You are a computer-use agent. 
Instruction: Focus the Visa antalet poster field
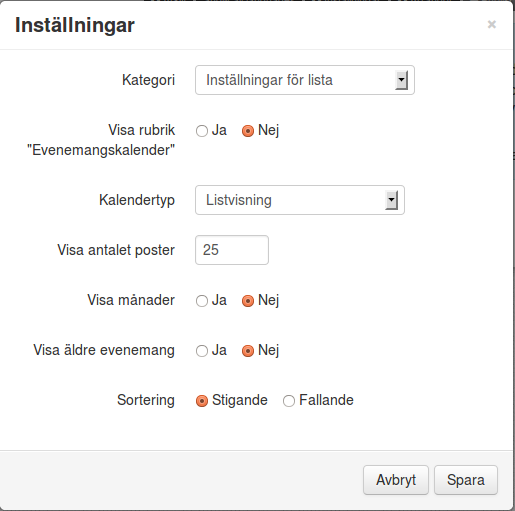[x=232, y=250]
